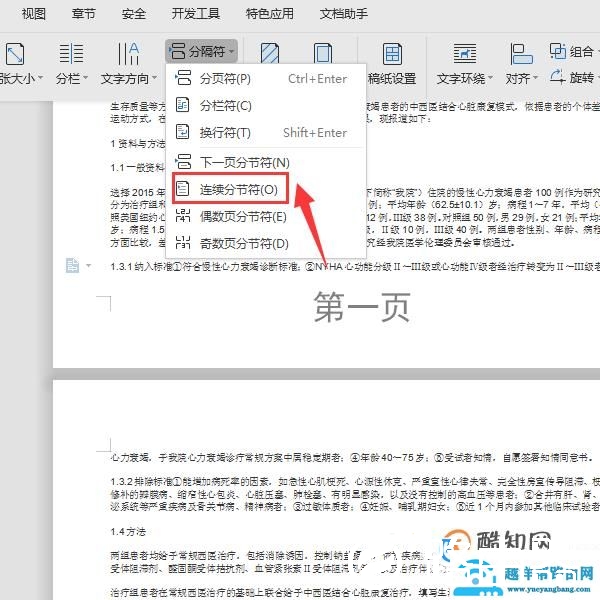Click the 文字方向 text direction icon
Viewport: 600px width, 600px height.
(x=128, y=54)
